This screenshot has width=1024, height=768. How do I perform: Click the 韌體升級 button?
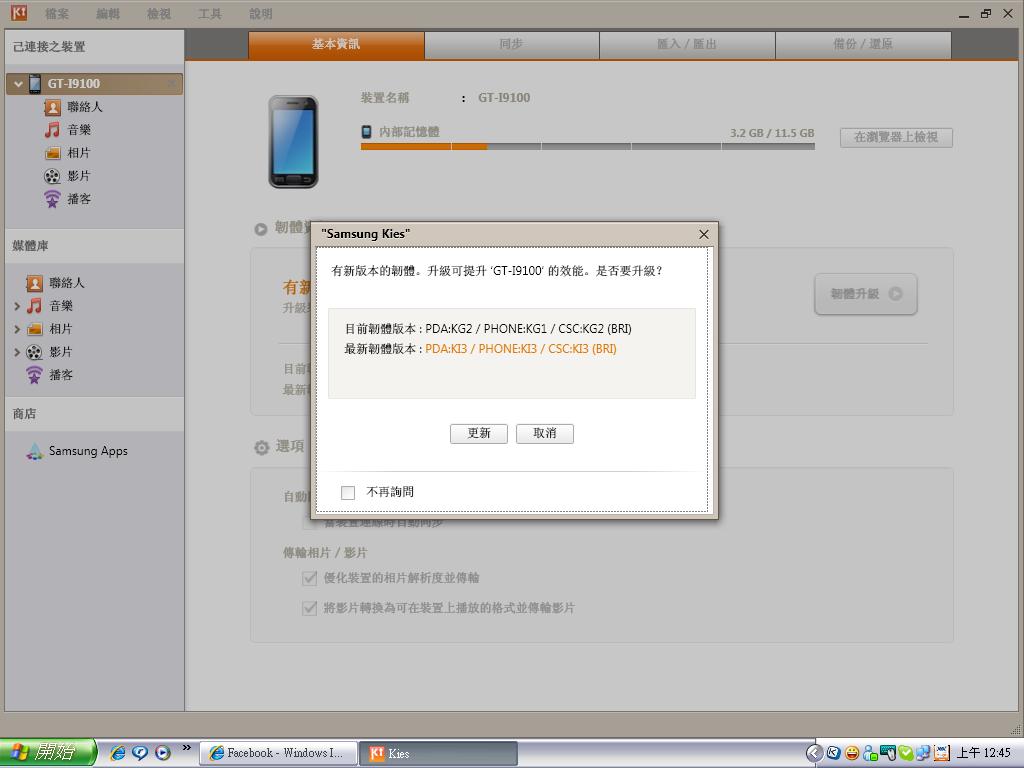pyautogui.click(x=865, y=294)
